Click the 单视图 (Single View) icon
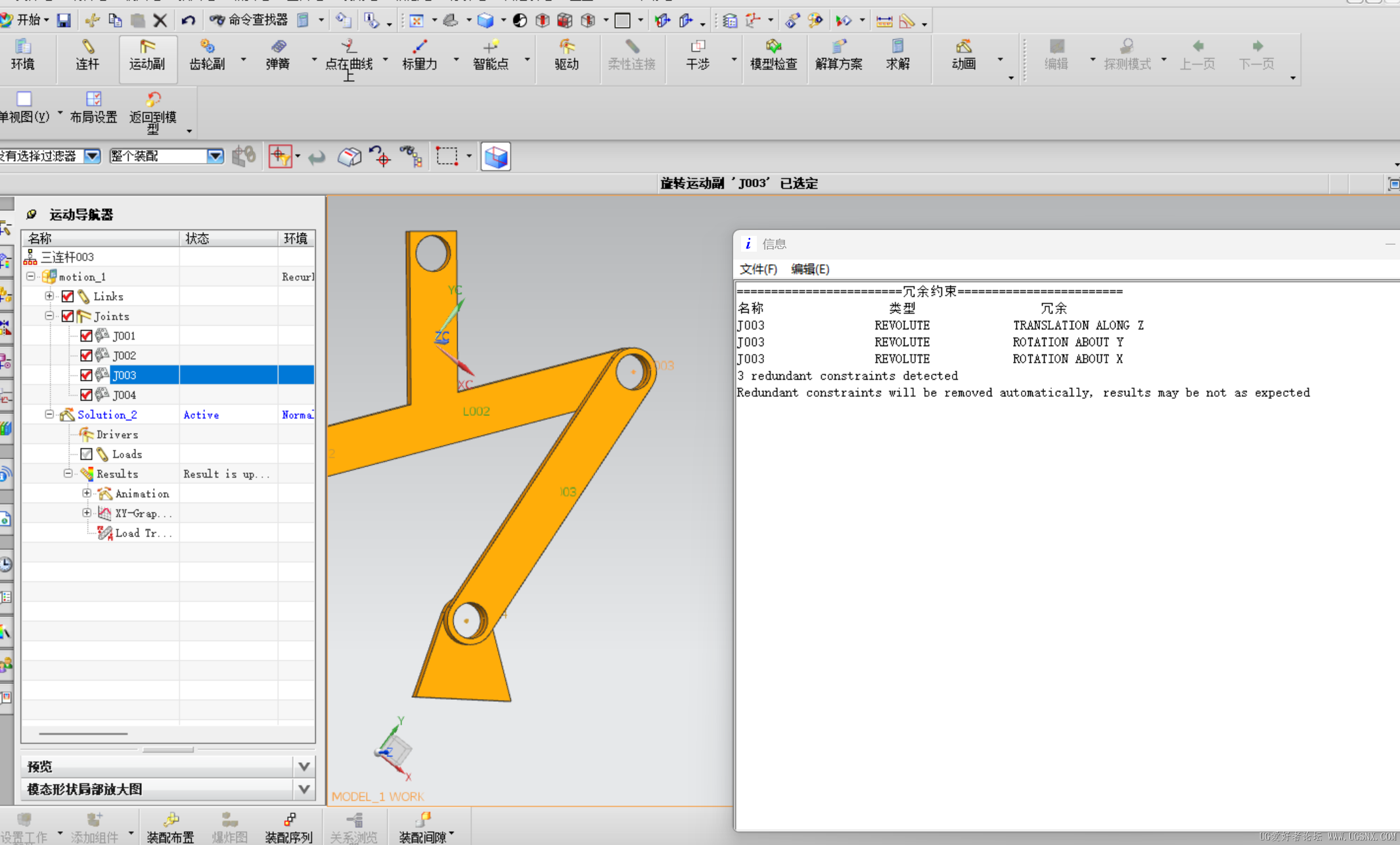Screen dimensions: 1400x845 [24, 108]
